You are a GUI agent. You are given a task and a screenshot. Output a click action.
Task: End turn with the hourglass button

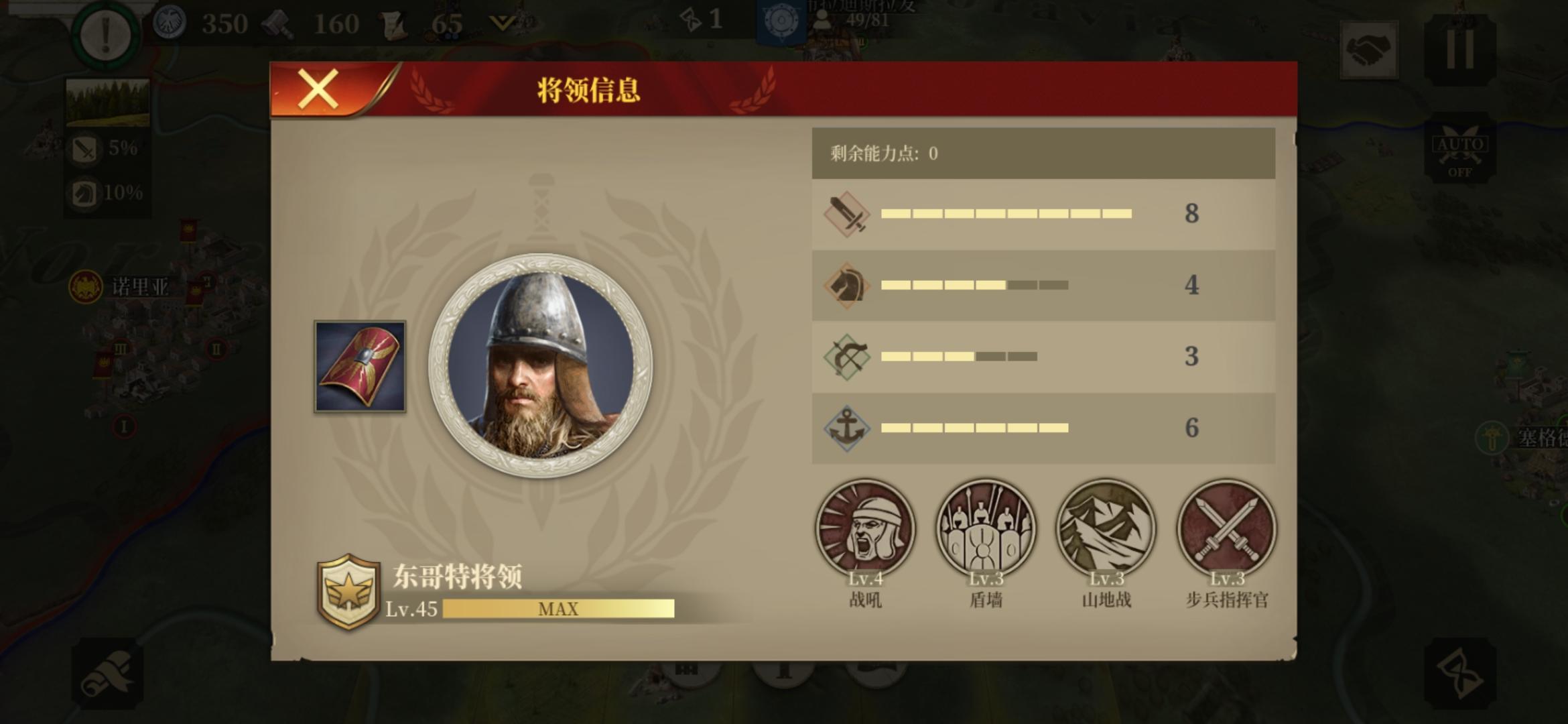pos(1460,672)
